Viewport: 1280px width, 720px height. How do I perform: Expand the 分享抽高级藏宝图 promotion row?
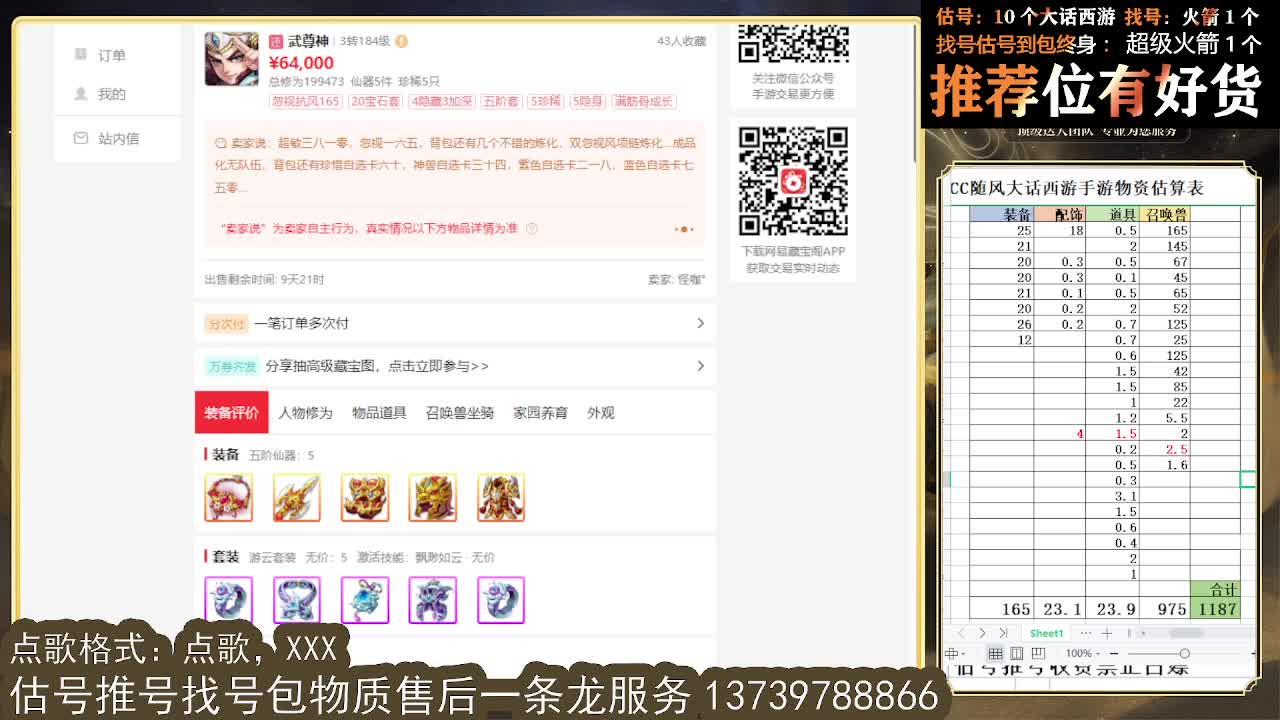tap(455, 366)
